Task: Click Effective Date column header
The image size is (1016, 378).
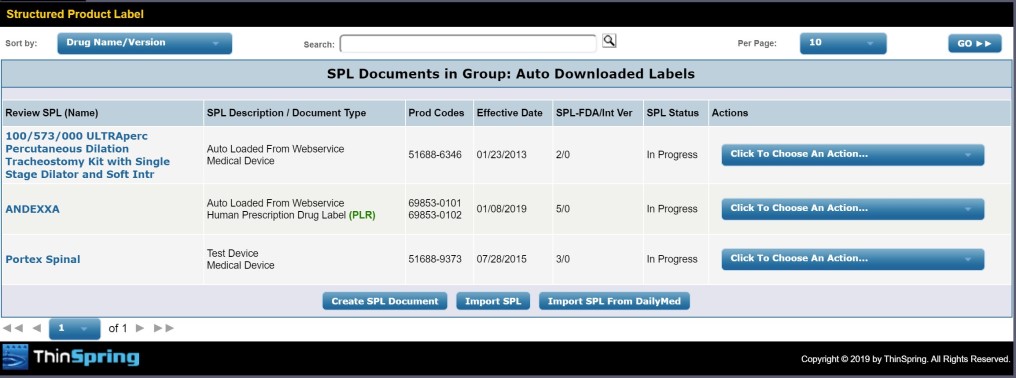Action: [x=509, y=113]
